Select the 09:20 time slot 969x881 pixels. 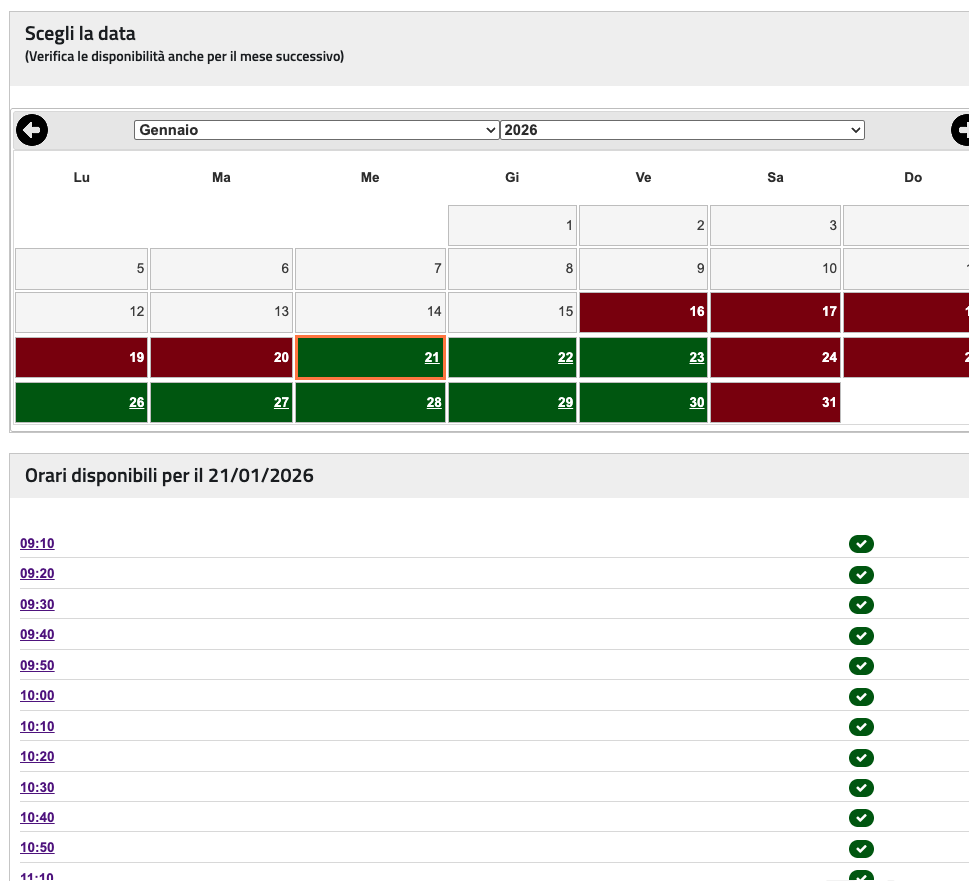(x=37, y=574)
